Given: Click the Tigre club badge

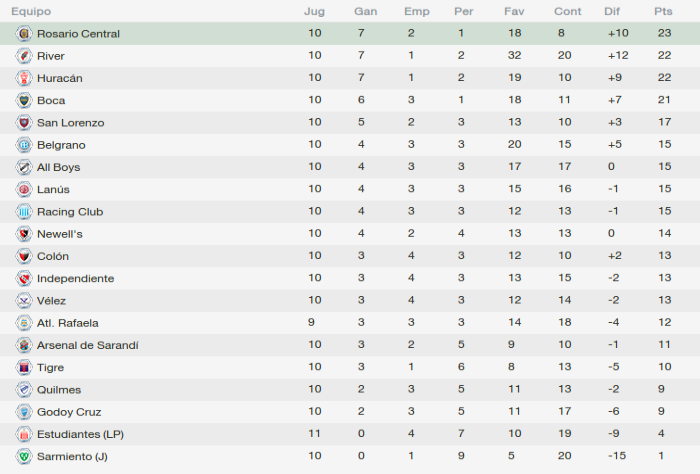Looking at the screenshot, I should tap(24, 367).
